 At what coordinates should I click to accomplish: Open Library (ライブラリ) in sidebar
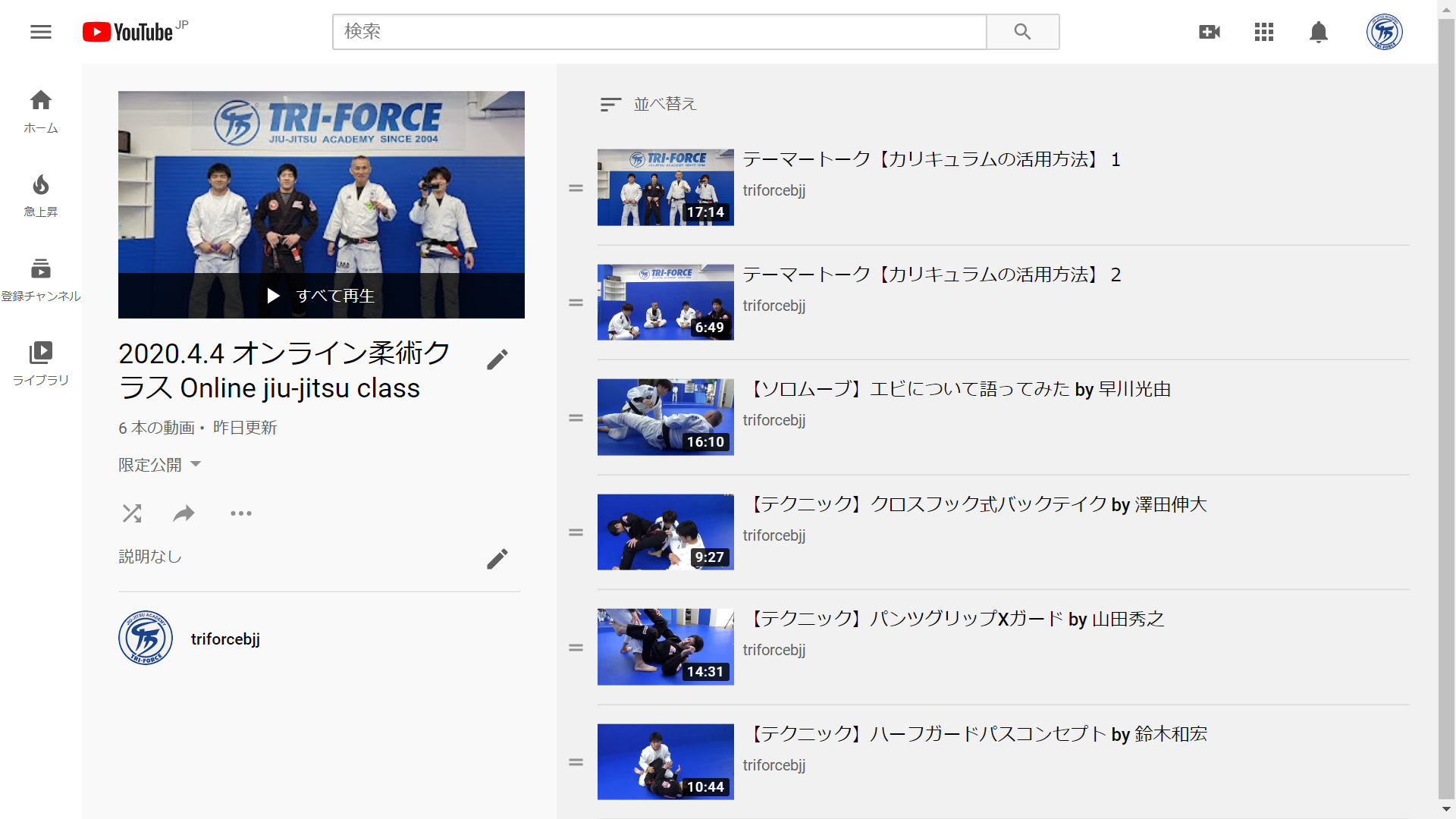(x=41, y=364)
